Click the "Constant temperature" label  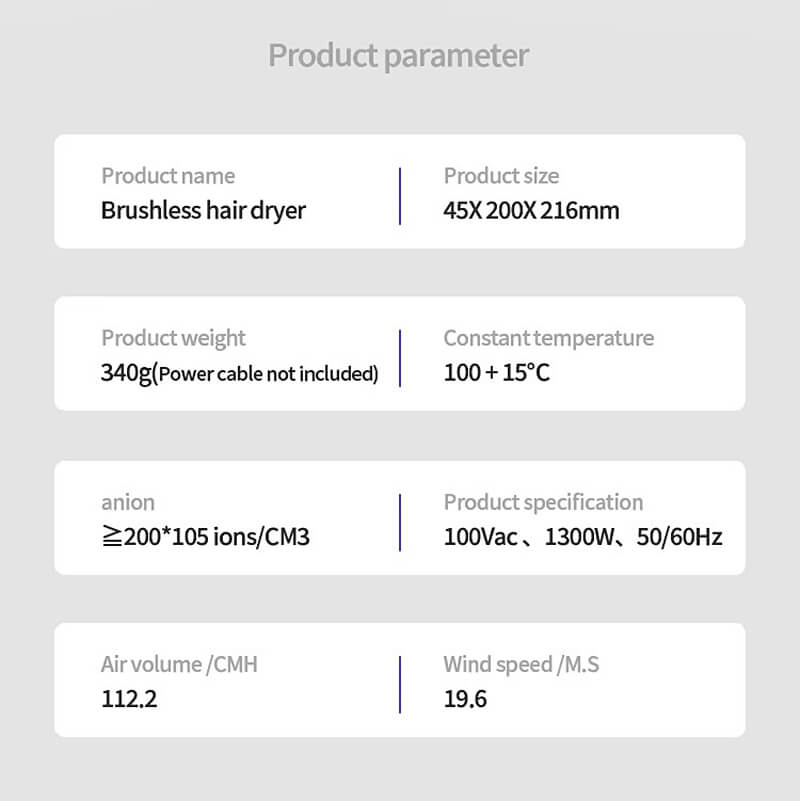548,338
